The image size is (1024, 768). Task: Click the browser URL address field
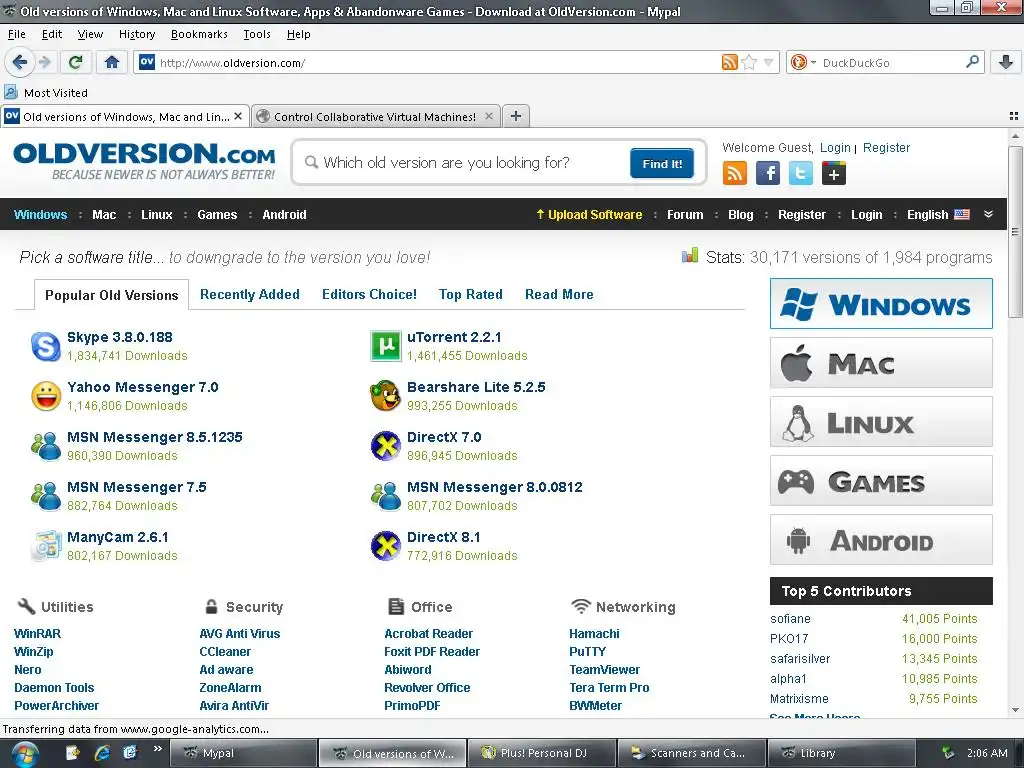coord(436,63)
